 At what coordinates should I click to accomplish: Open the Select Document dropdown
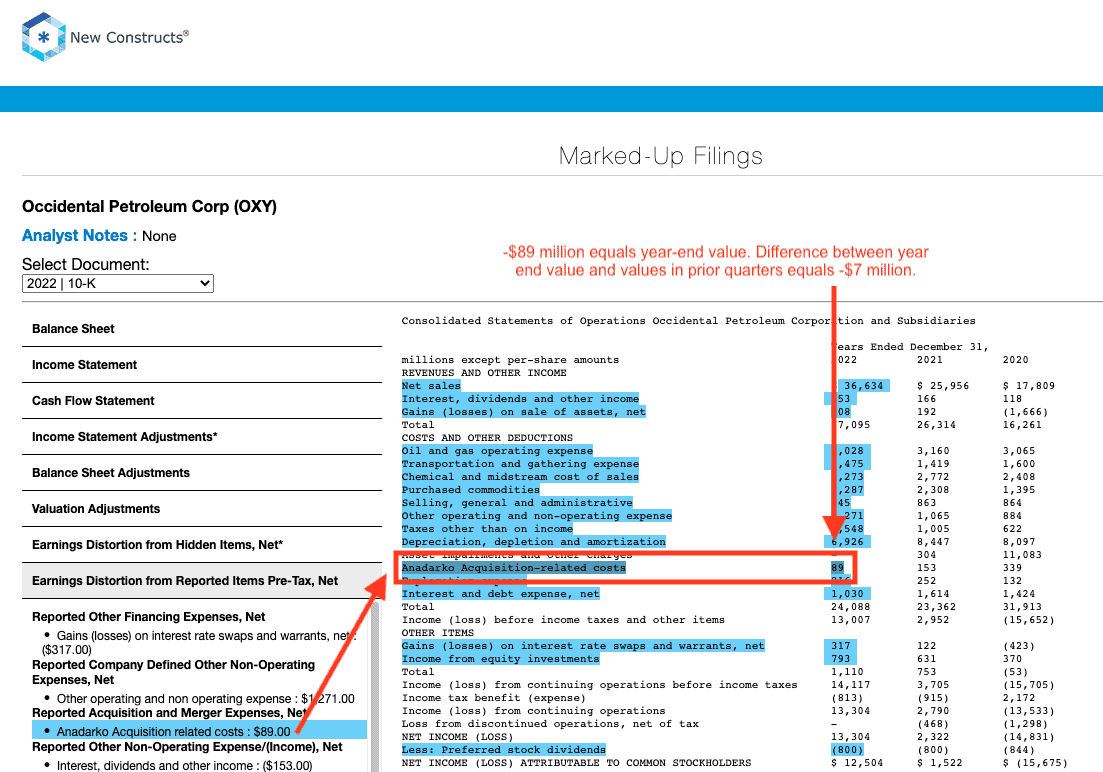coord(117,284)
